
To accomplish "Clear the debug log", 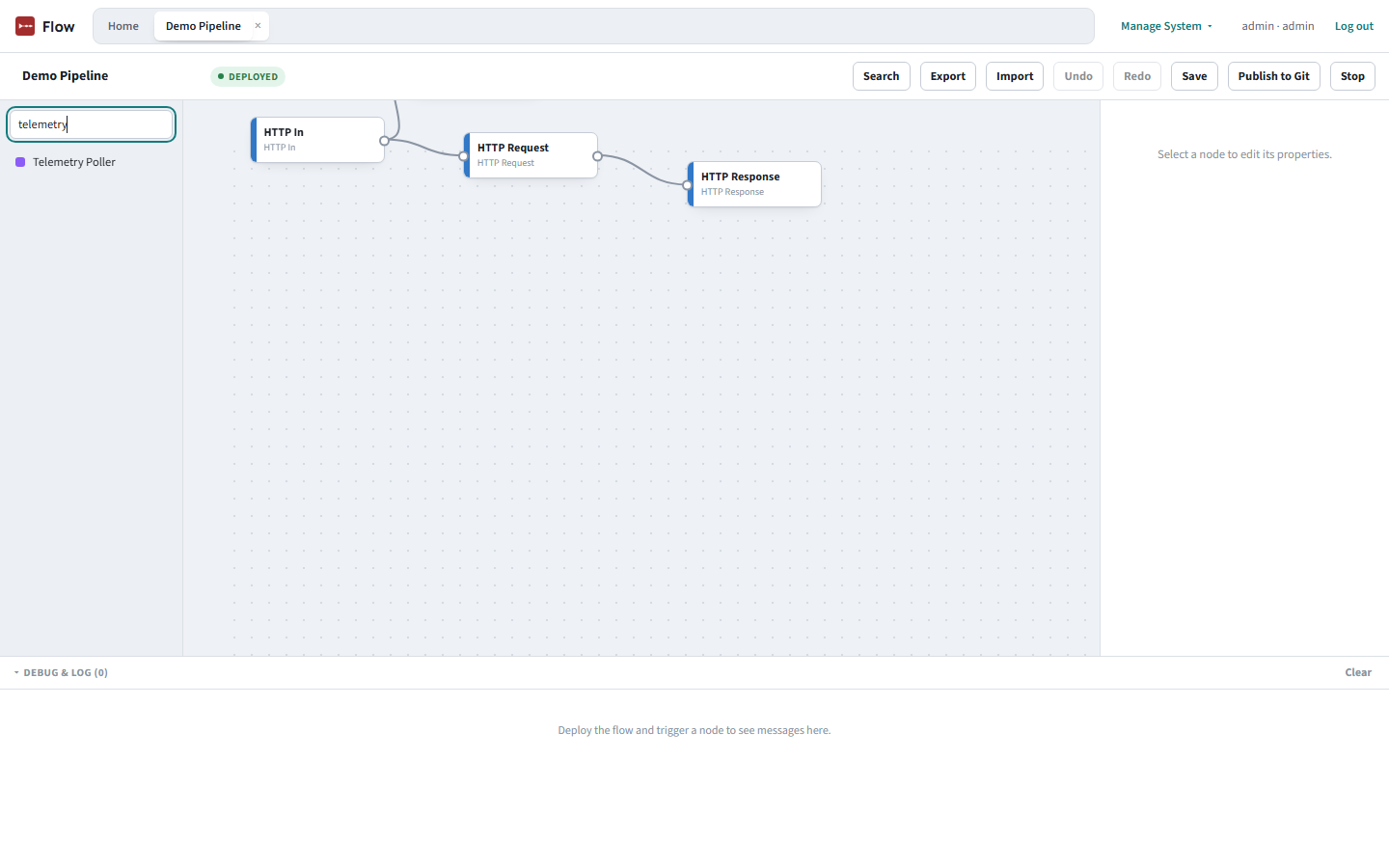I will (1358, 672).
